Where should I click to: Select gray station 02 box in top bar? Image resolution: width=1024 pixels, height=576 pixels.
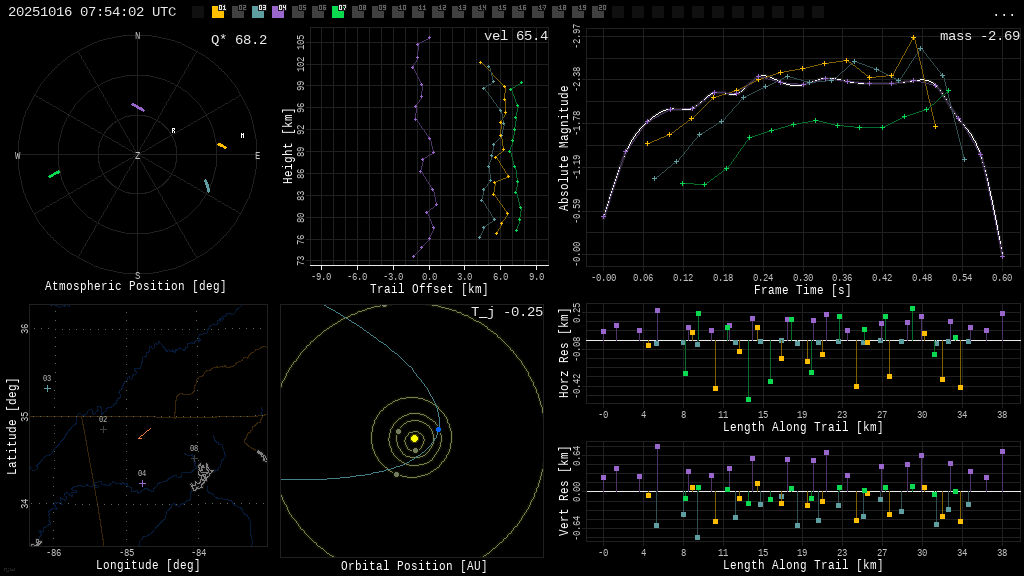[x=238, y=13]
